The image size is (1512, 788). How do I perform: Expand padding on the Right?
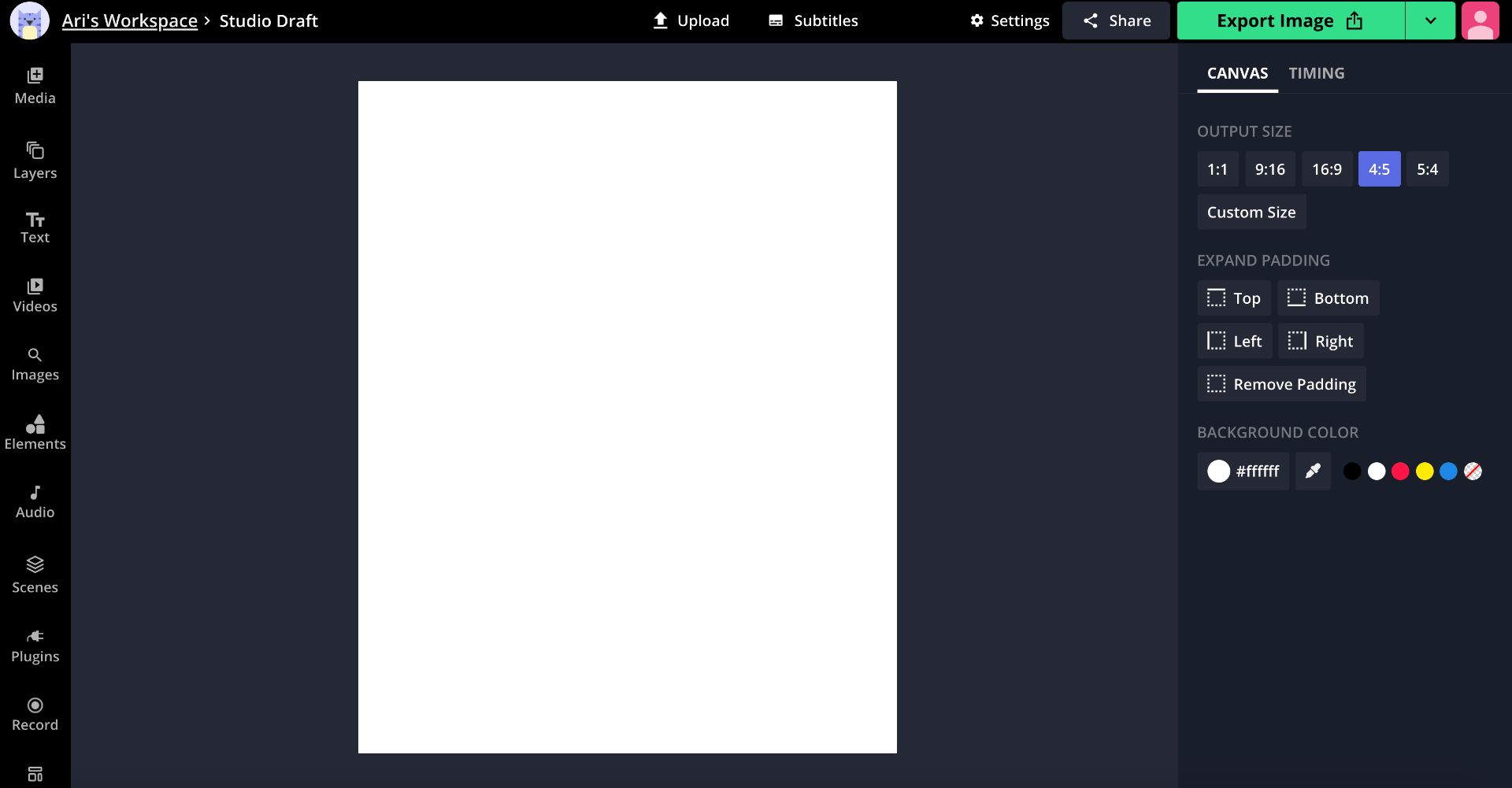1321,341
